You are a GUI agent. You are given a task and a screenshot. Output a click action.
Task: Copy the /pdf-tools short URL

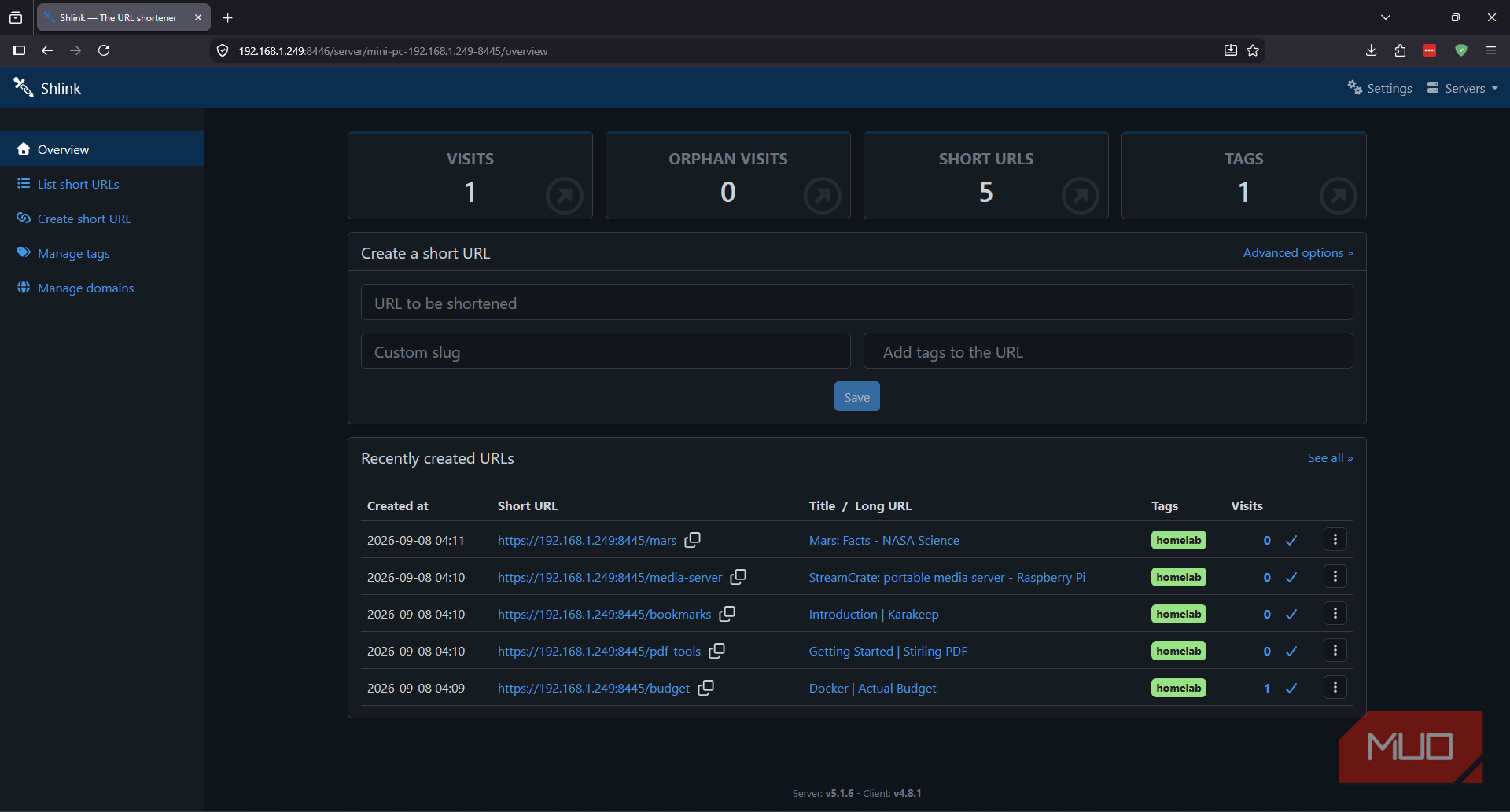pyautogui.click(x=716, y=651)
